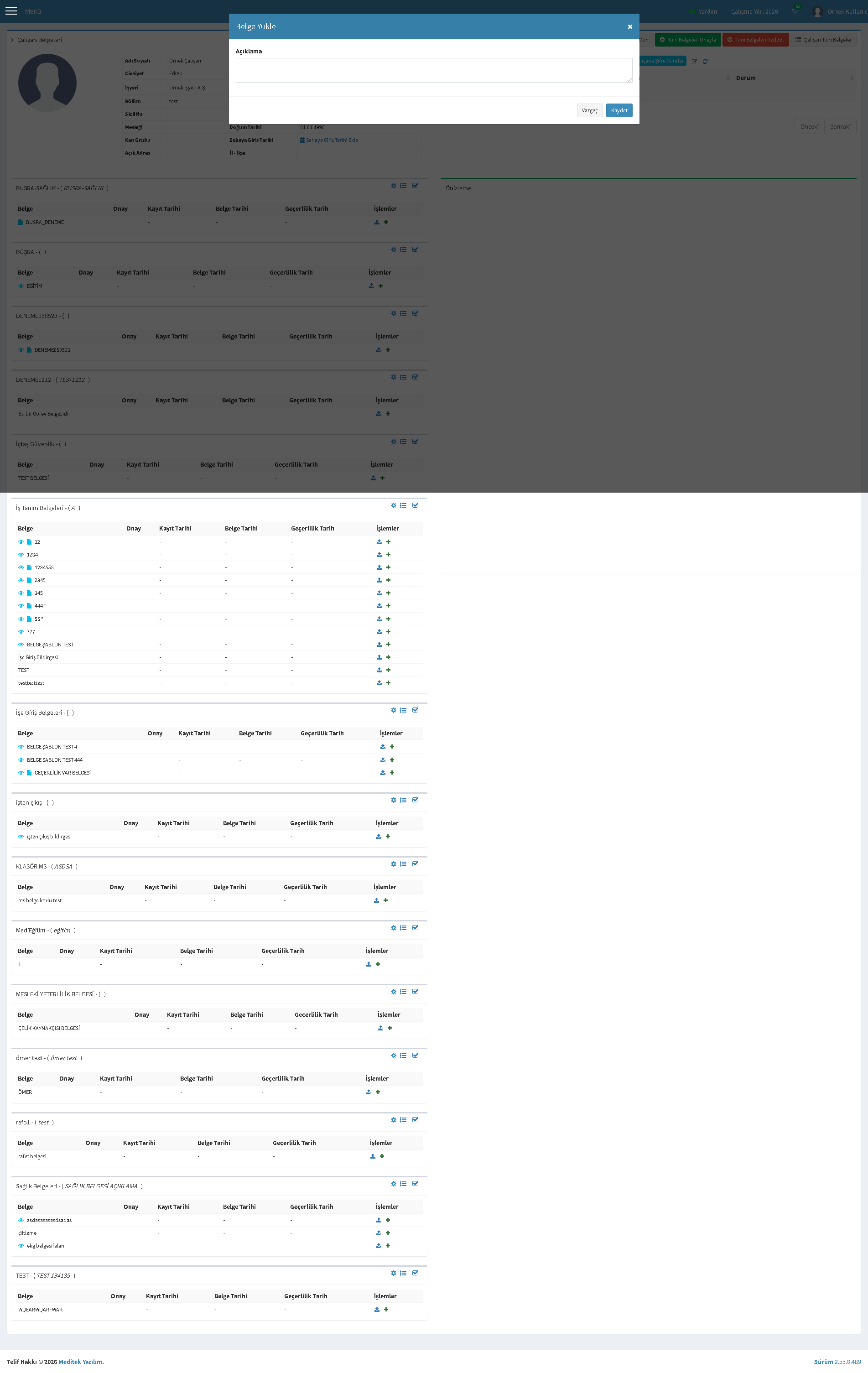Screen dimensions: 868x1373
Task: Open Meditek Yazılım footer link
Action: (x=80, y=1362)
